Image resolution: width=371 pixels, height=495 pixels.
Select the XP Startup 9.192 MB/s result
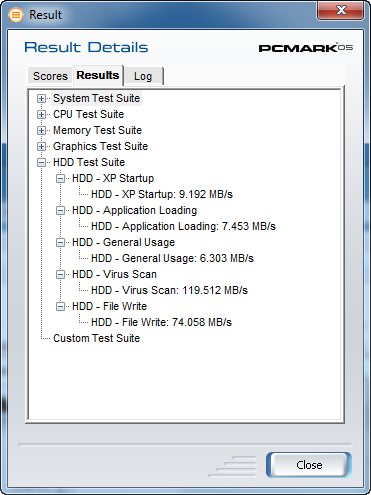[162, 194]
